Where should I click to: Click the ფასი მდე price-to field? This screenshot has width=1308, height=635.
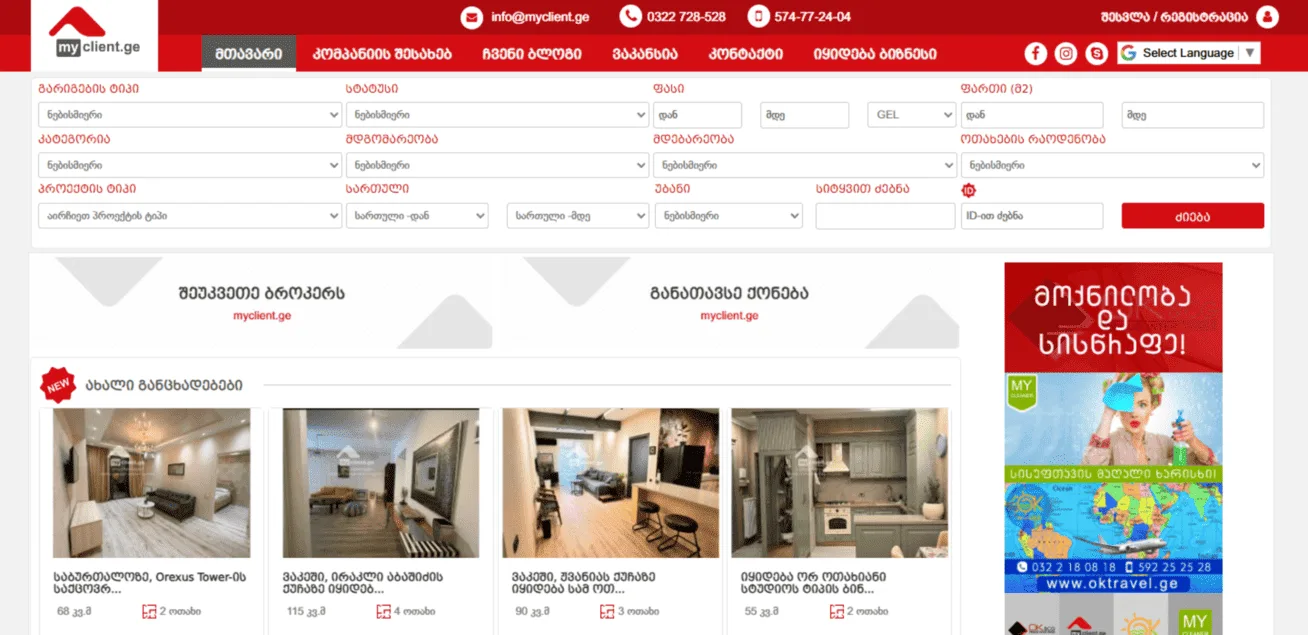pyautogui.click(x=804, y=115)
